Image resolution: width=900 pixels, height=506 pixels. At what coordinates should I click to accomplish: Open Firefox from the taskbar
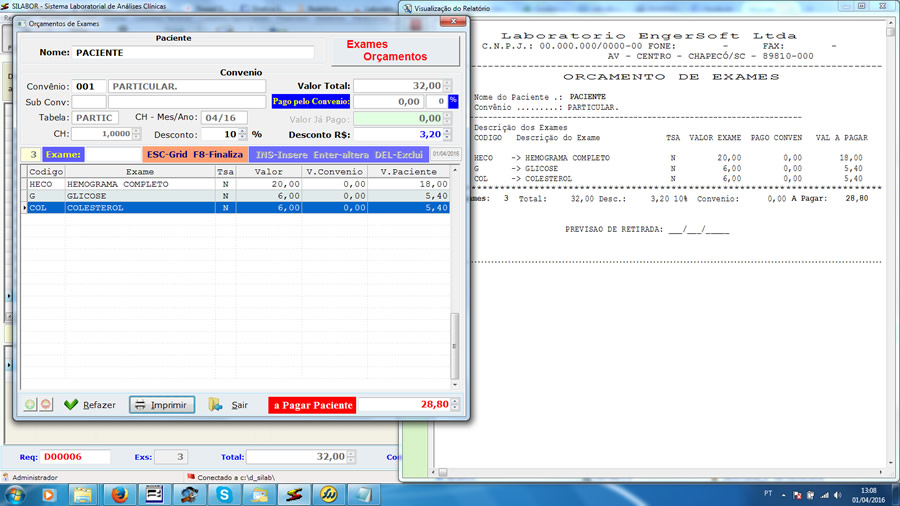(x=119, y=494)
